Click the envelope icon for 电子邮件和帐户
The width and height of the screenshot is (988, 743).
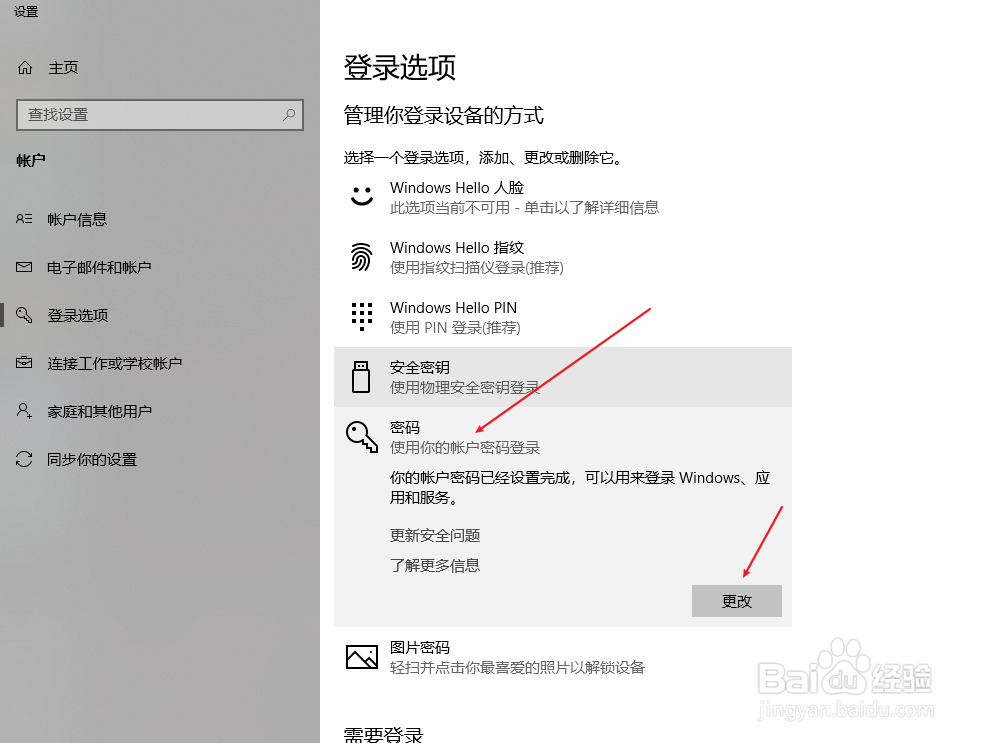pos(24,267)
